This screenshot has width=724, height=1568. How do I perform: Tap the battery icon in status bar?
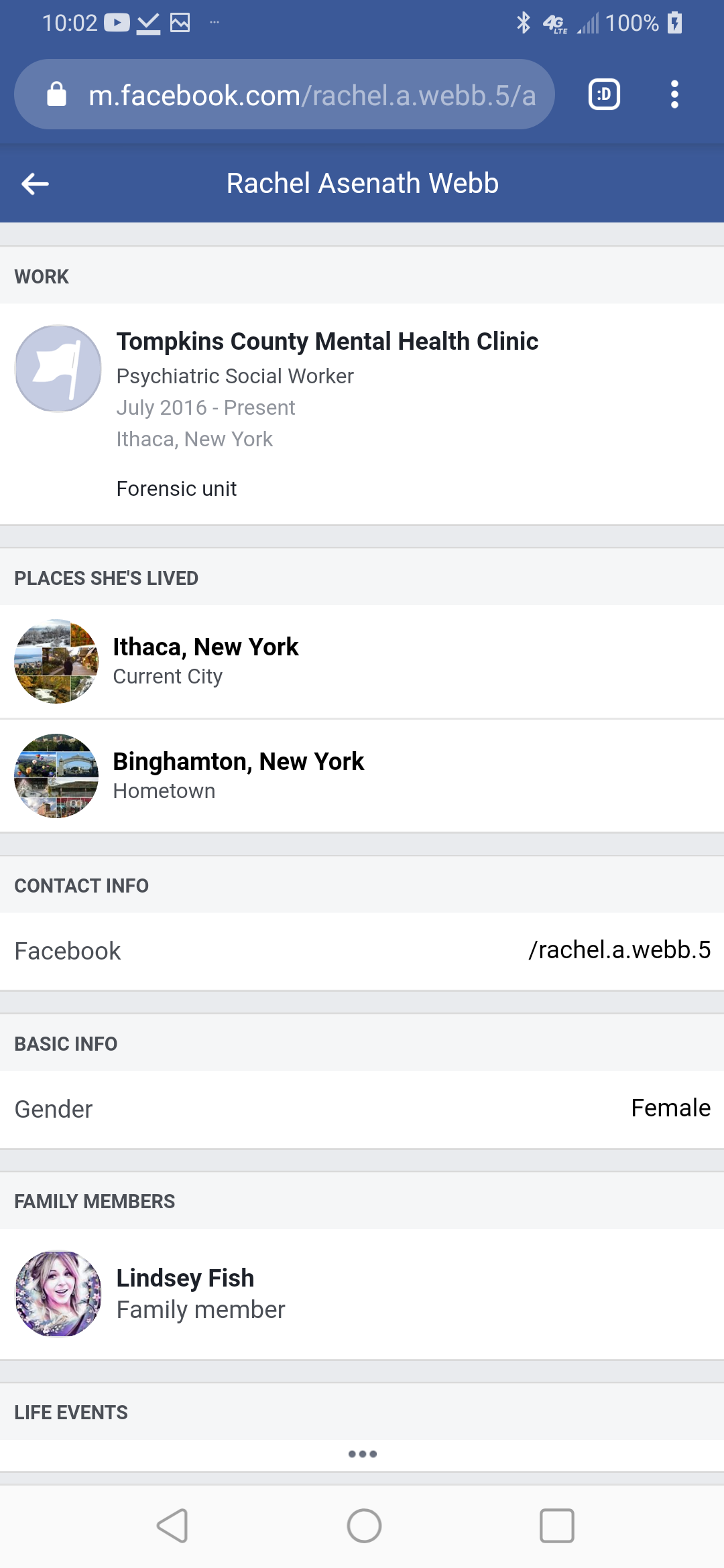[674, 23]
